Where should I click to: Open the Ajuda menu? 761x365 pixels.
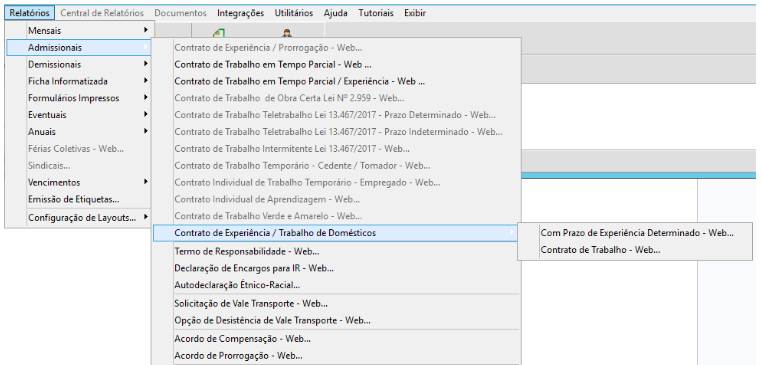click(335, 13)
